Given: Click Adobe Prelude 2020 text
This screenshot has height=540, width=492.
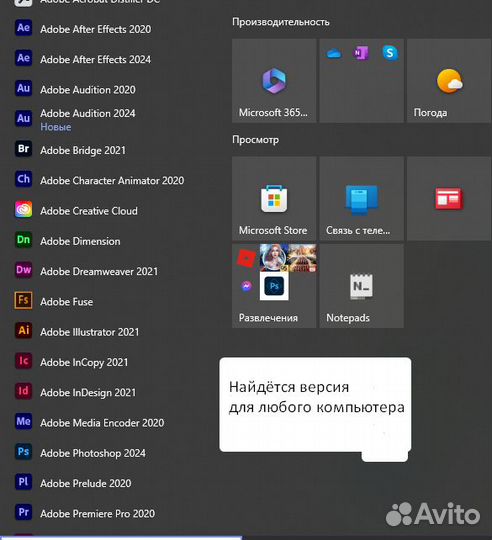Looking at the screenshot, I should pos(86,483).
